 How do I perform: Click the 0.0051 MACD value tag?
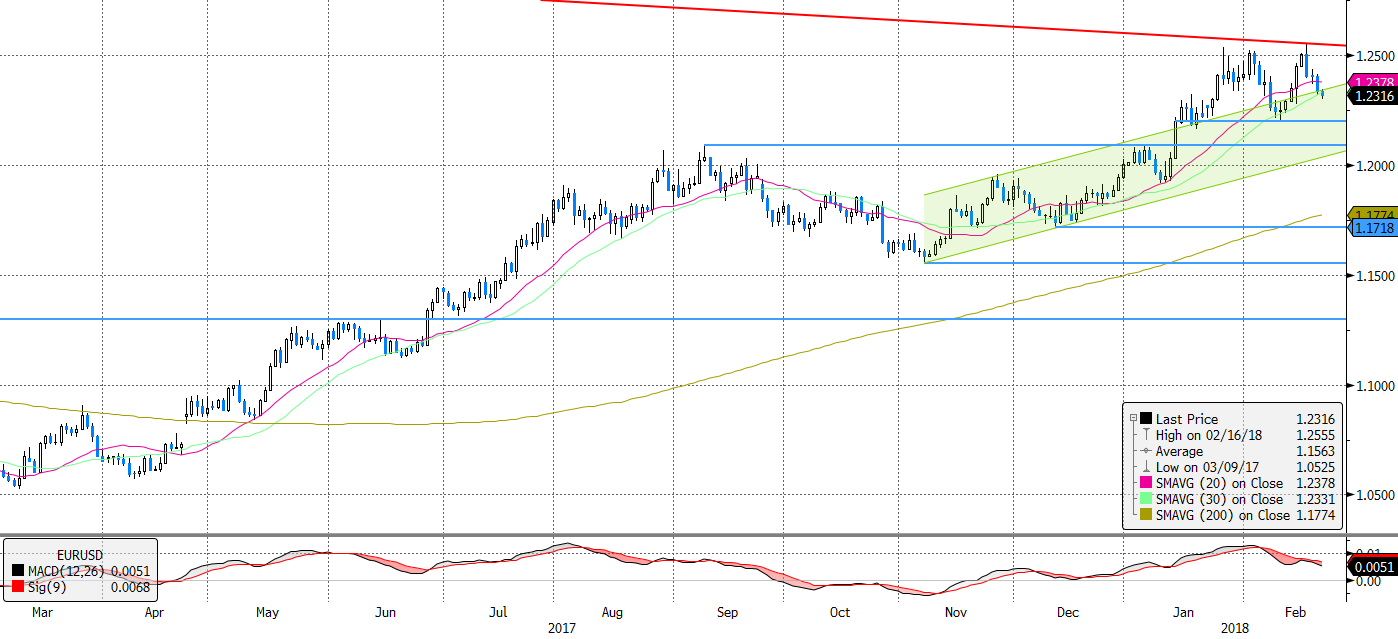(x=1372, y=568)
